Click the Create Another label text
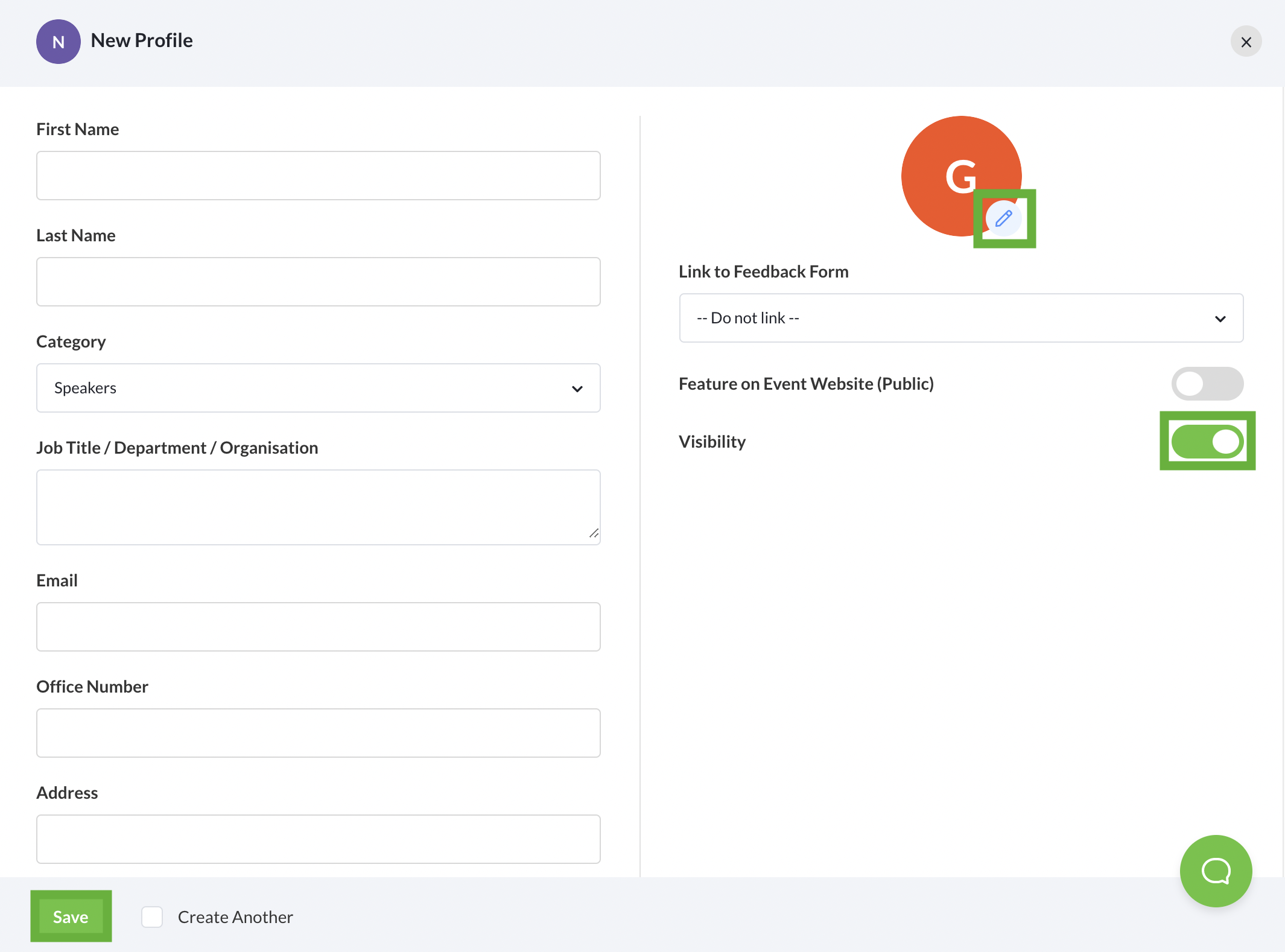The height and width of the screenshot is (952, 1285). [235, 917]
